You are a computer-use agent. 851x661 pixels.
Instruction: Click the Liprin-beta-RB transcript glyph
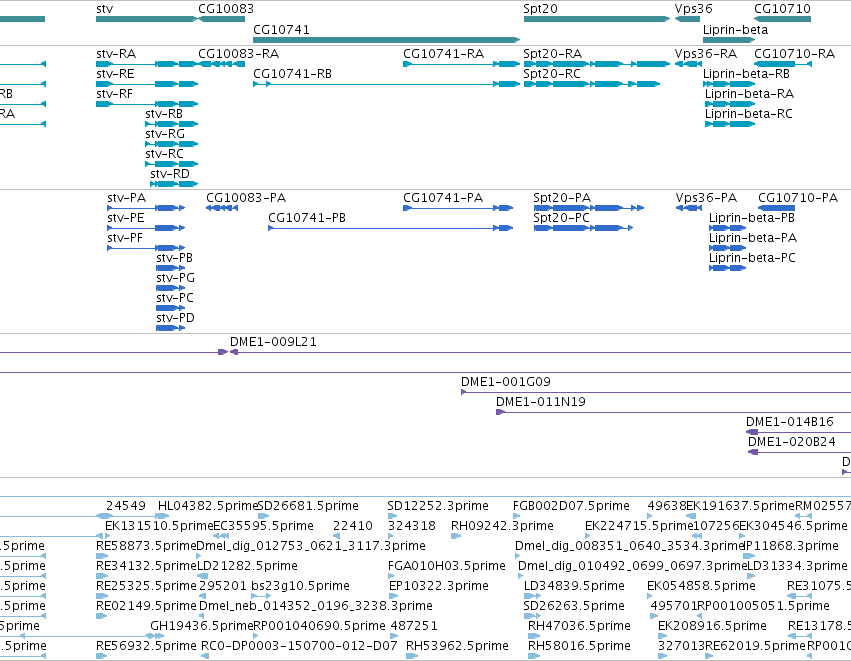(729, 84)
